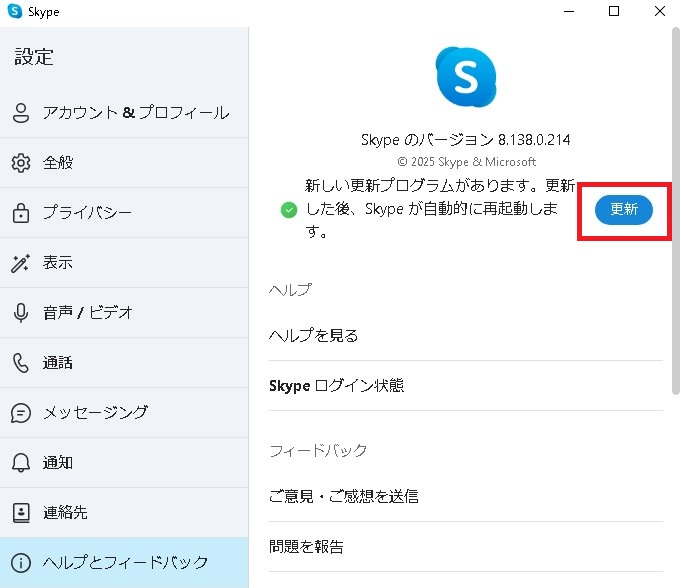The image size is (681, 588).
Task: Click the ヘルプ section header
Action: pyautogui.click(x=290, y=290)
